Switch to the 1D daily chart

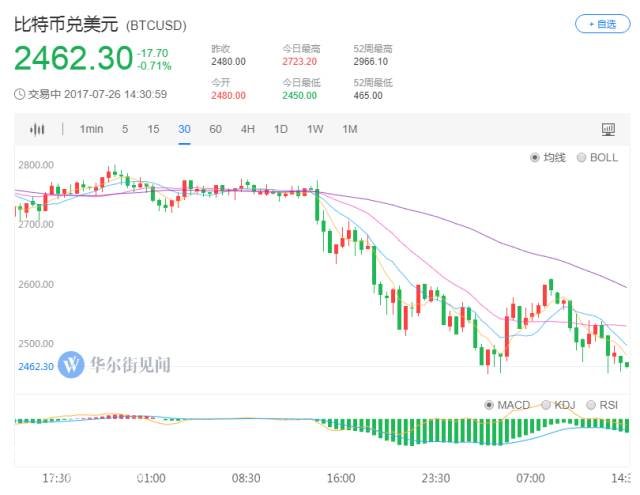coord(281,129)
